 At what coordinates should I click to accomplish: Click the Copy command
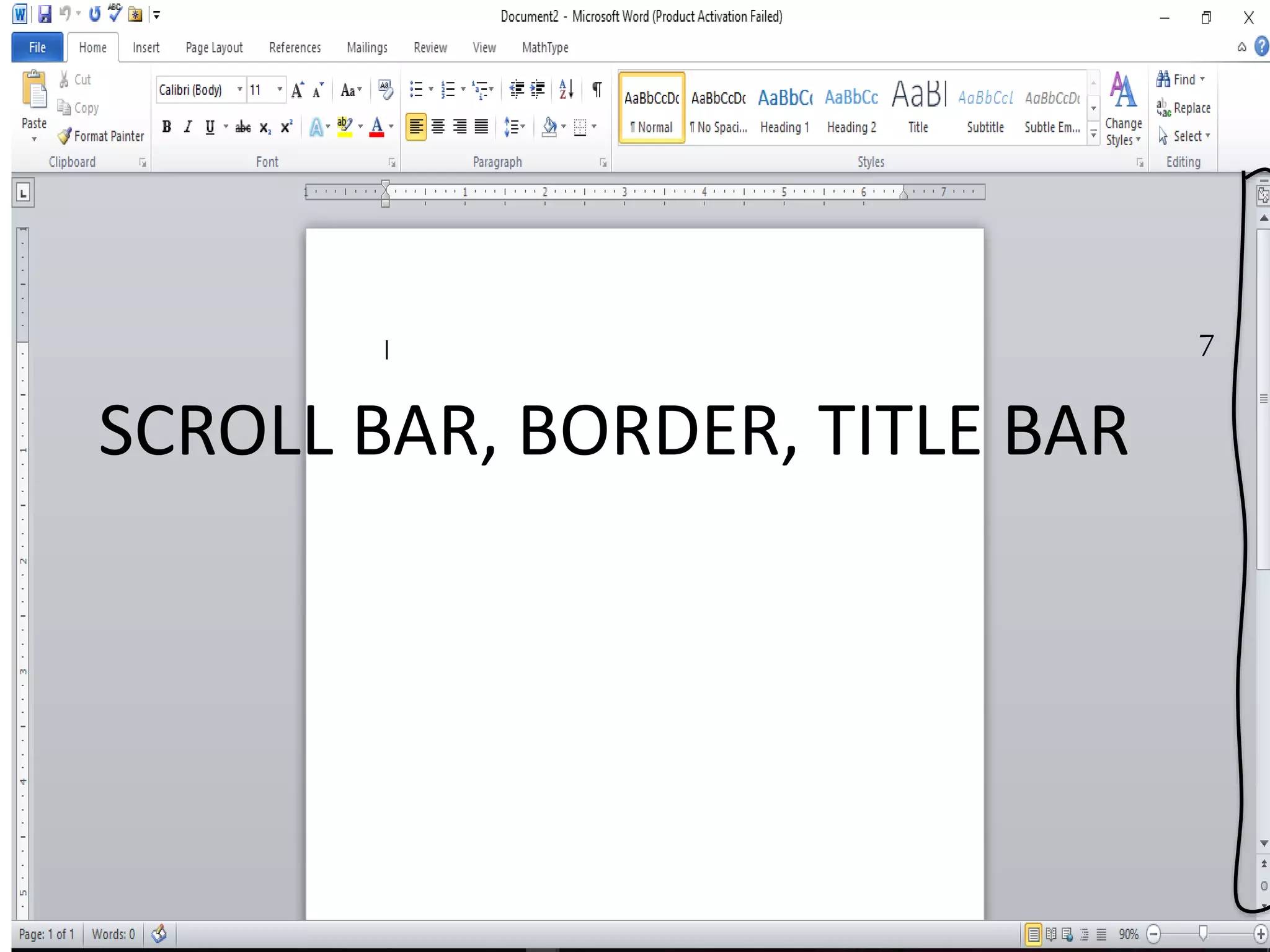[x=78, y=108]
